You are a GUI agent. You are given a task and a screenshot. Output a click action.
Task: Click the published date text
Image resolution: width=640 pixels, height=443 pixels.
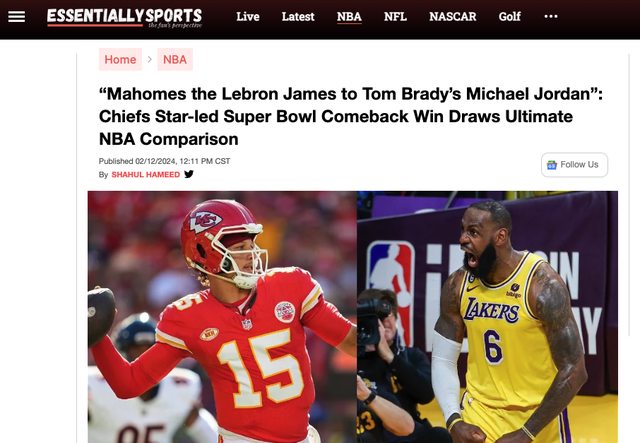(164, 161)
